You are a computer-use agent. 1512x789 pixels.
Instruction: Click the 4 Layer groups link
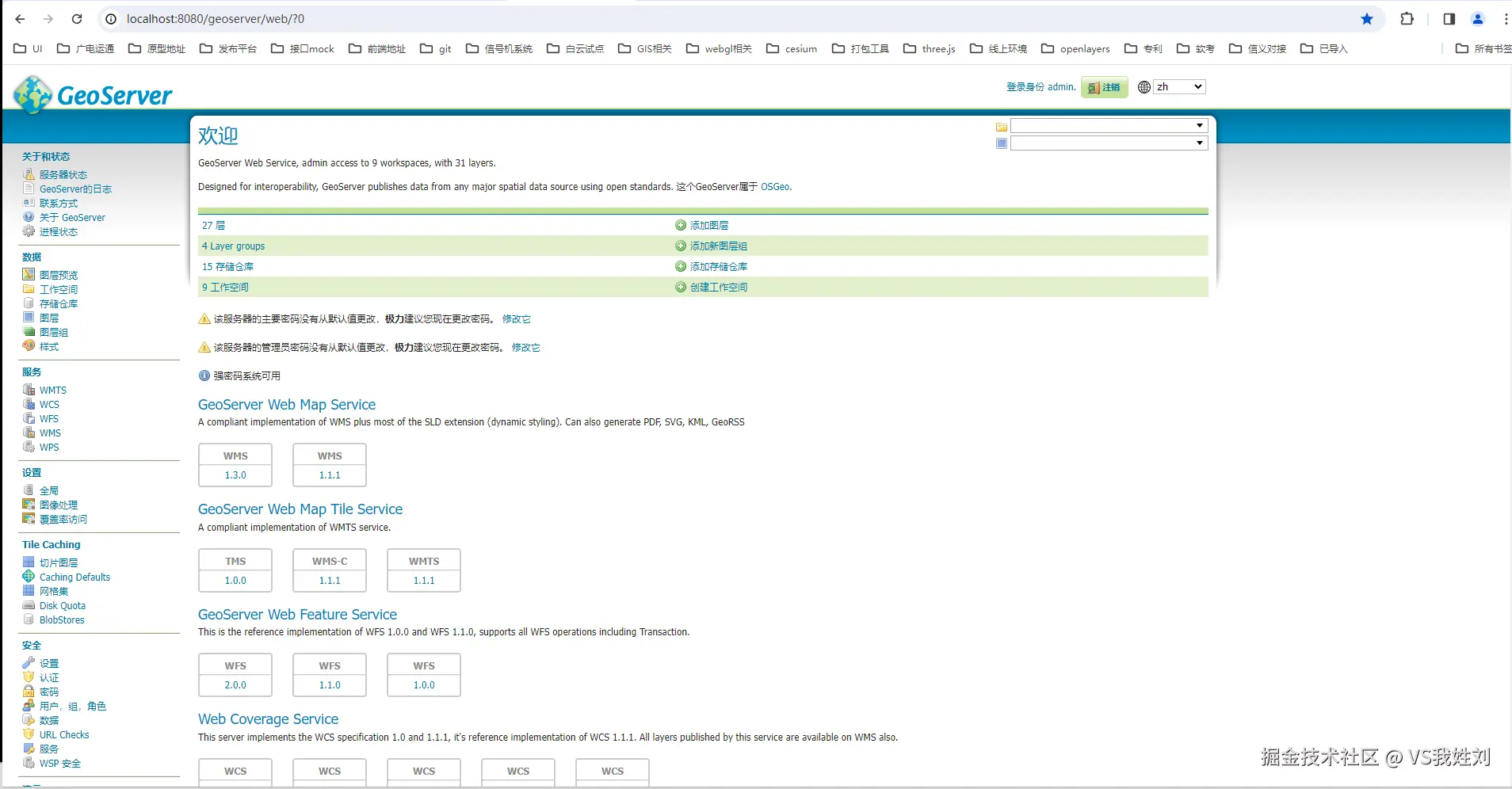pyautogui.click(x=233, y=246)
